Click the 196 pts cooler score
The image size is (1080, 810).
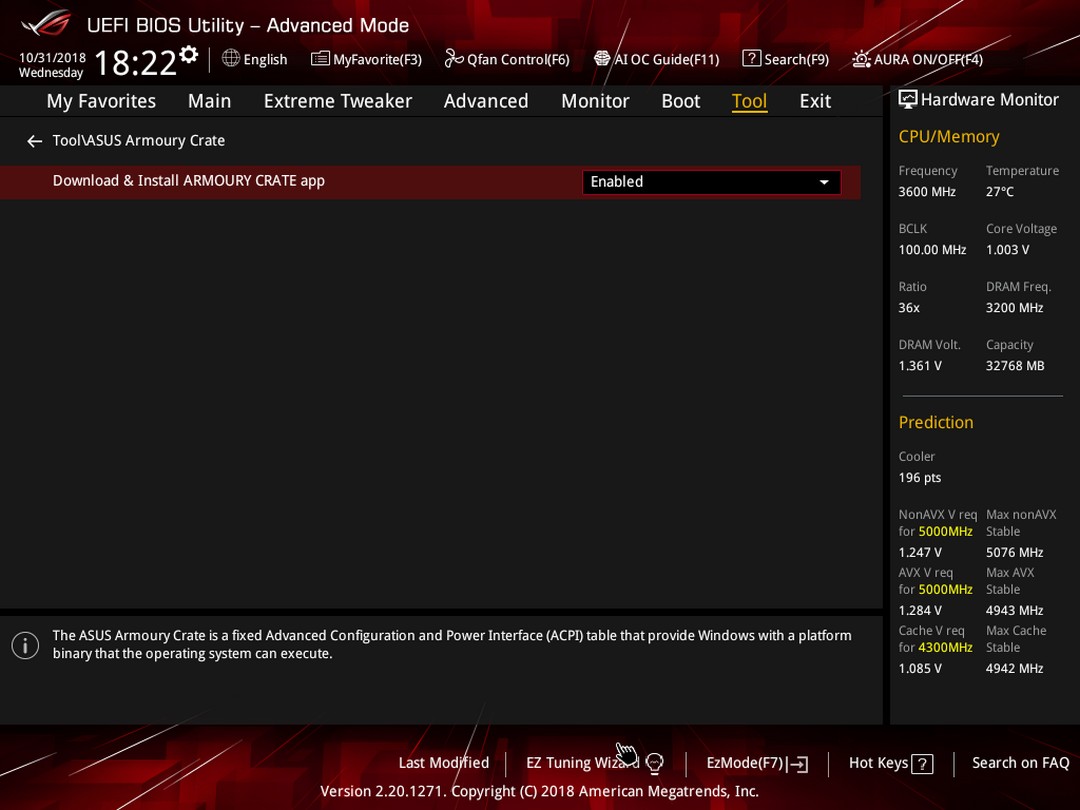coord(920,478)
